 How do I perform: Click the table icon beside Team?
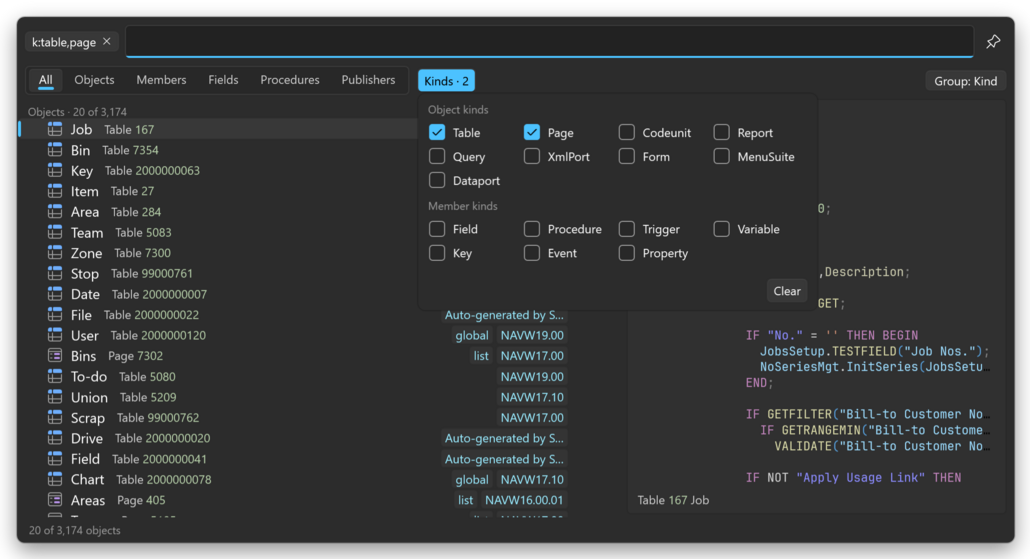(x=55, y=233)
